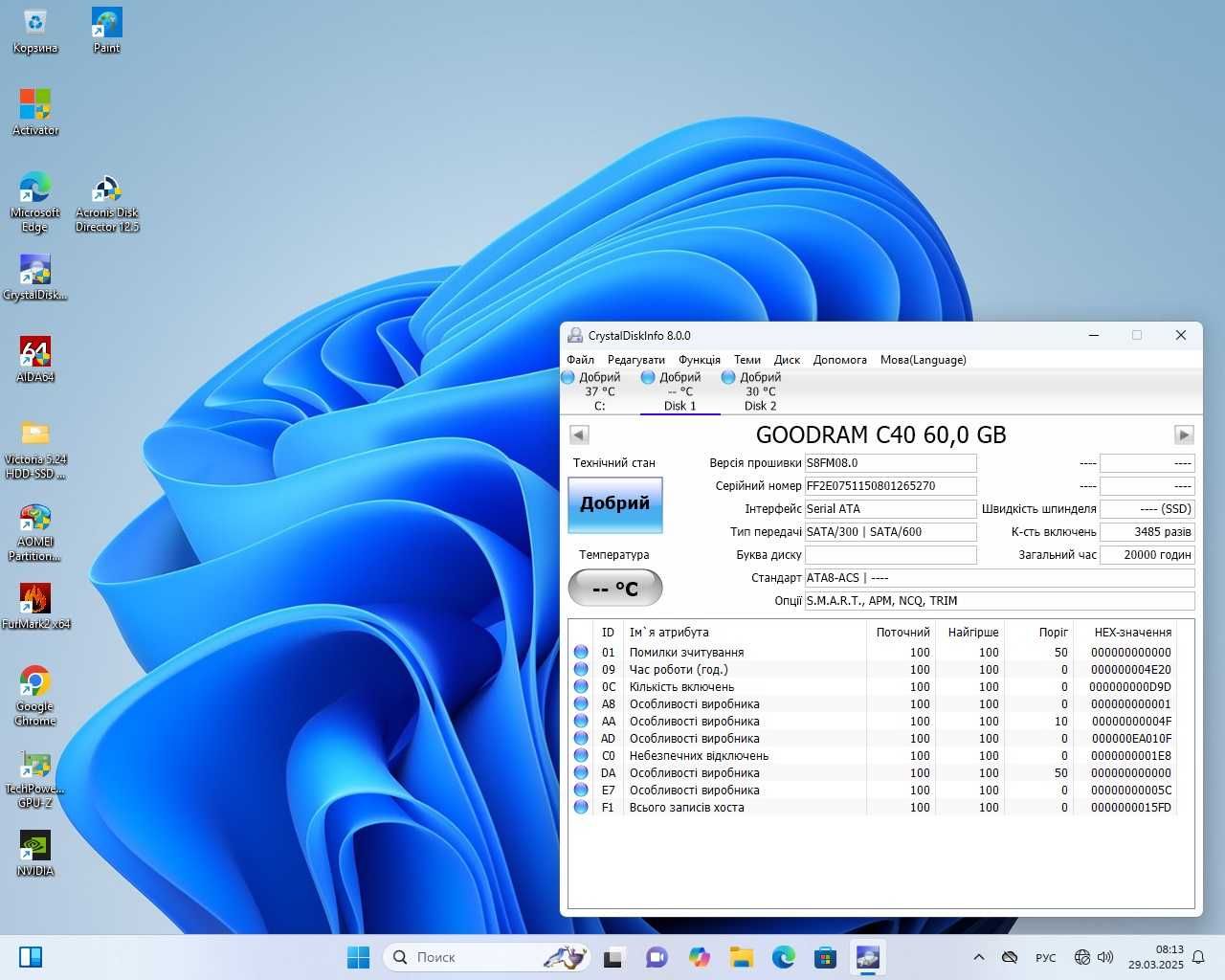Click the Serial ATA interface field

click(x=890, y=509)
